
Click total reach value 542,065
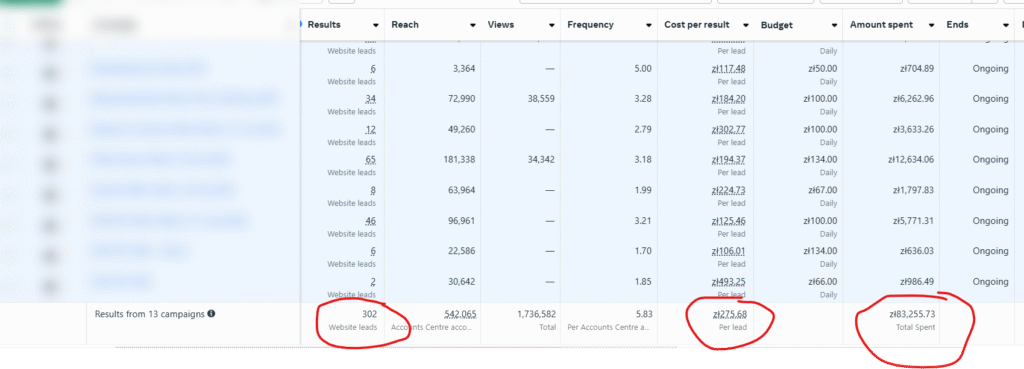460,314
